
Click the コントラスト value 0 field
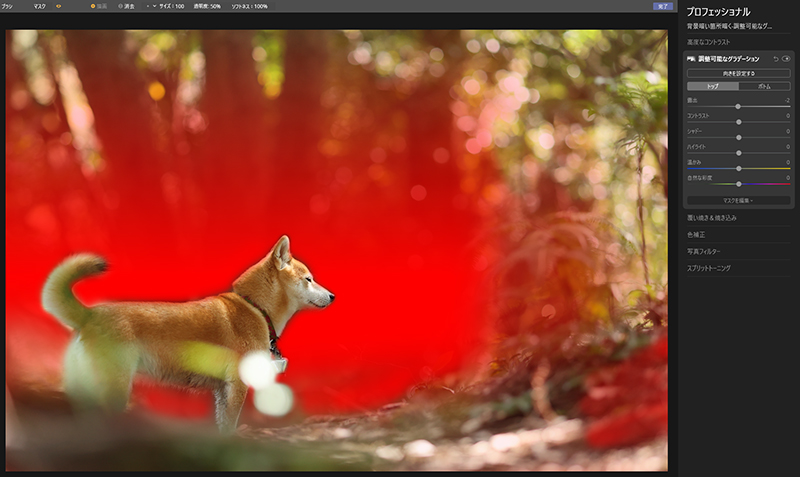click(788, 116)
